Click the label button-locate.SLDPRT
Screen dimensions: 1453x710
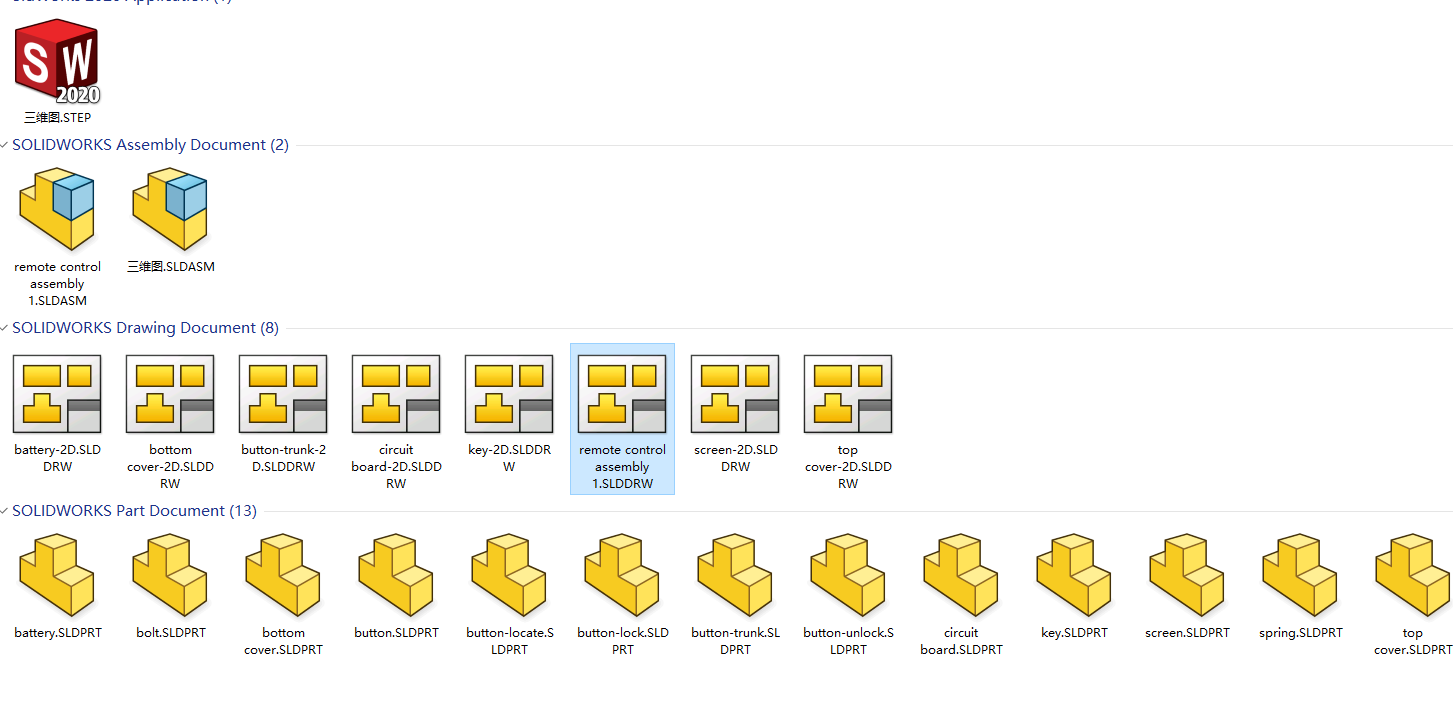tap(509, 641)
